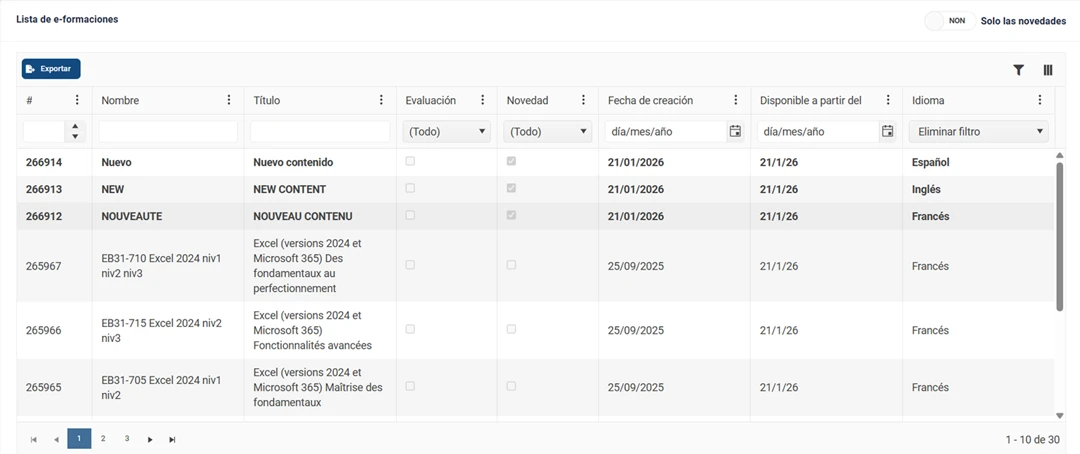Toggle Evaluación checkbox for row 265965
1080x454 pixels.
click(x=410, y=386)
